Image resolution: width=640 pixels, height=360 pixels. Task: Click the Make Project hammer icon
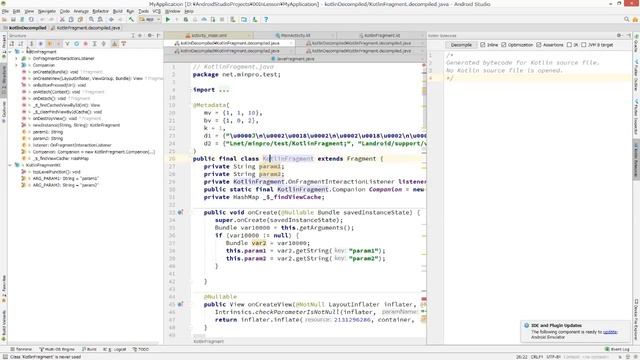coord(131,19)
